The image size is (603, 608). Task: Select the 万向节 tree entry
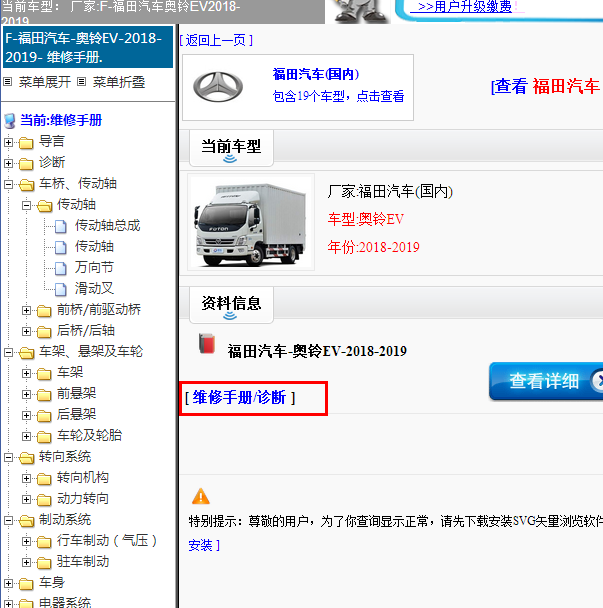pos(94,268)
